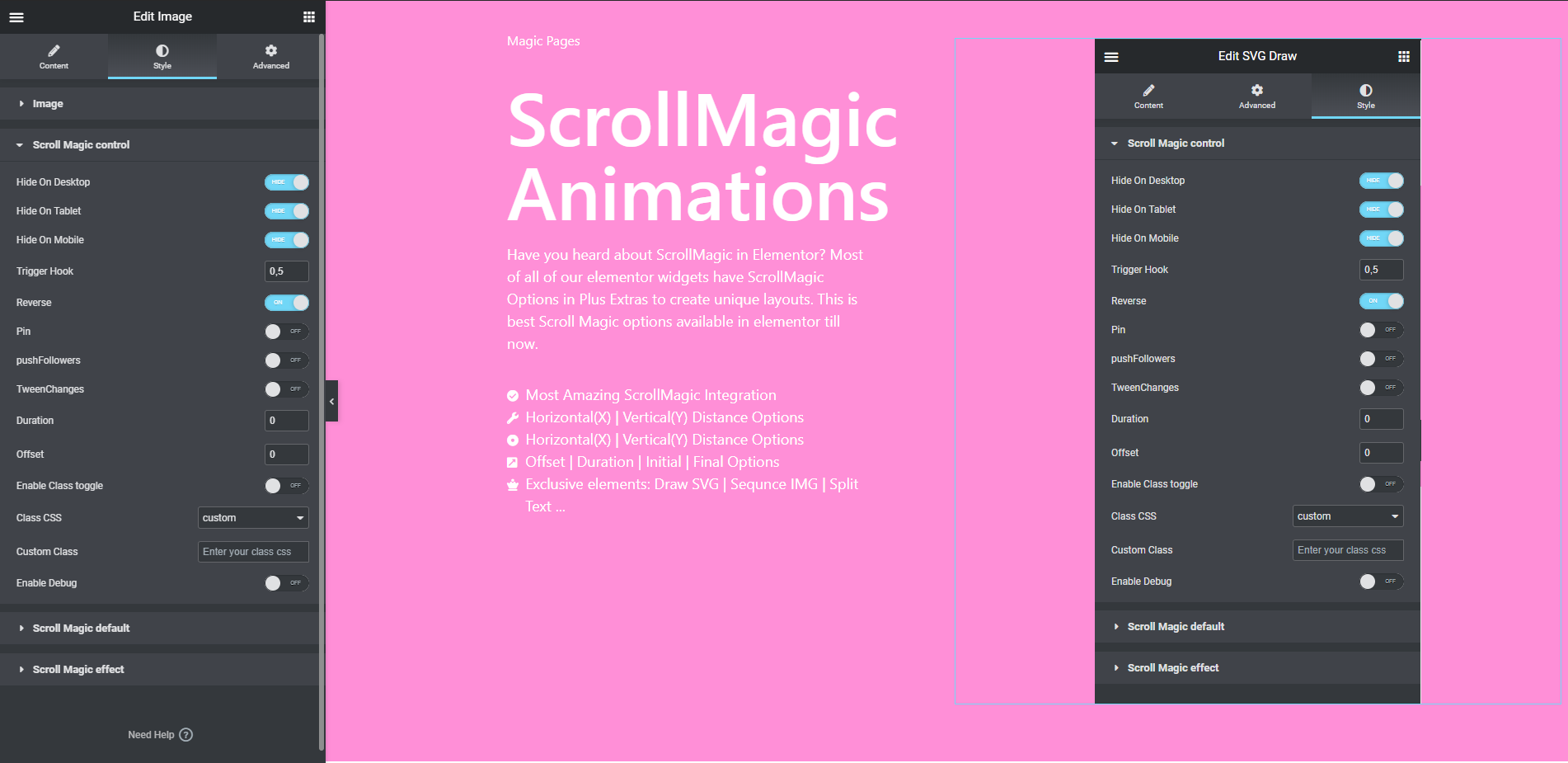Click the 'Have you heard about ScrollMagic' paragraph
This screenshot has width=1568, height=763.
click(685, 299)
